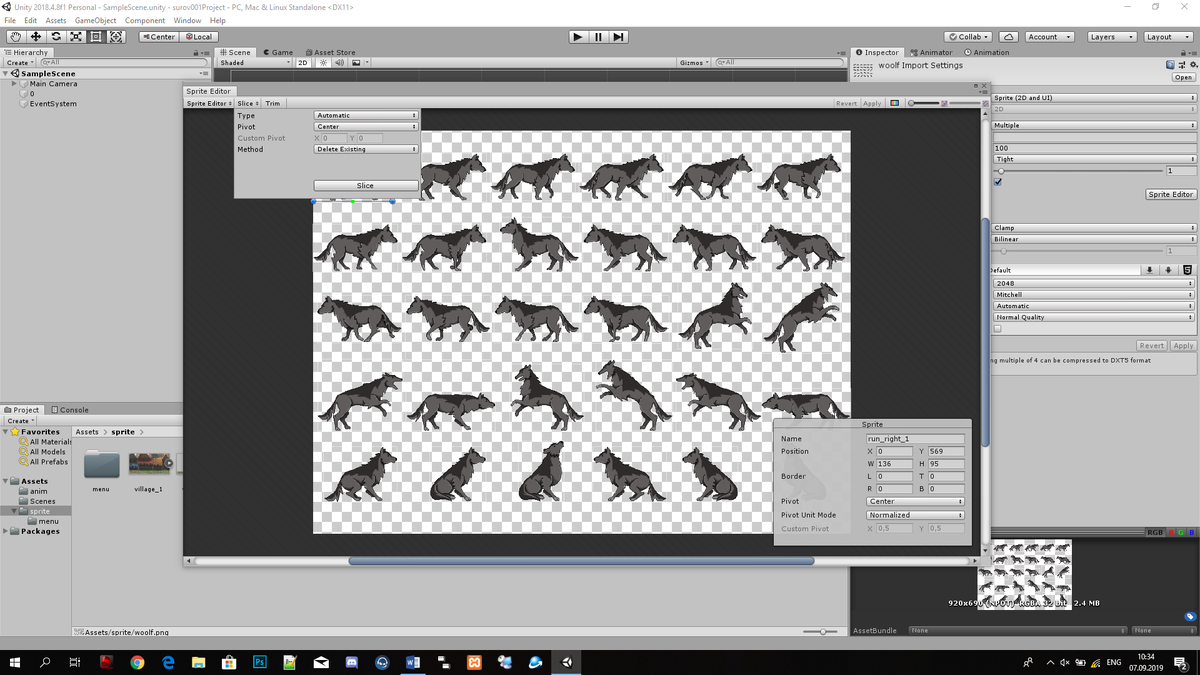Open Wrap Mode Clamp dropdown
The height and width of the screenshot is (675, 1200).
pos(1094,228)
